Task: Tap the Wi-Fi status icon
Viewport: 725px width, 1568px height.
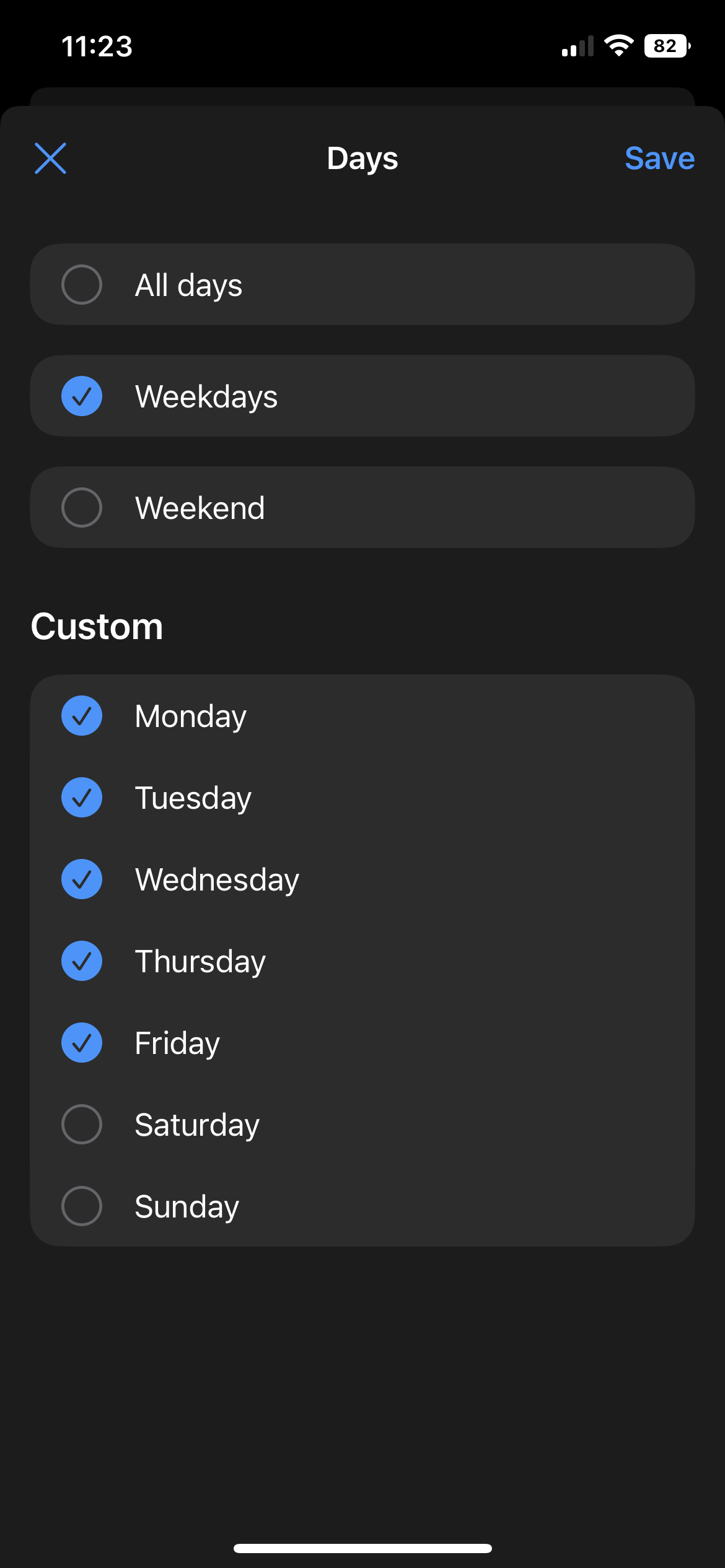Action: tap(618, 46)
